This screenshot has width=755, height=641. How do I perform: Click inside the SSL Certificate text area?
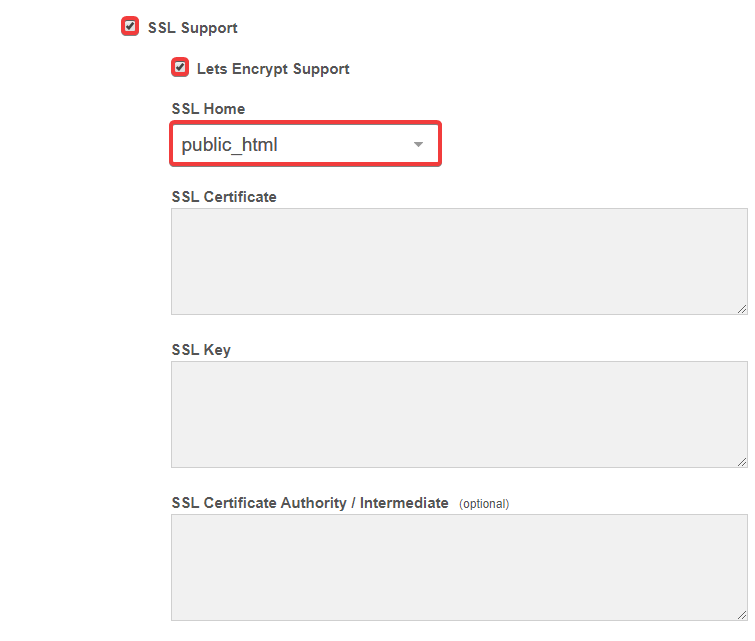tap(459, 261)
